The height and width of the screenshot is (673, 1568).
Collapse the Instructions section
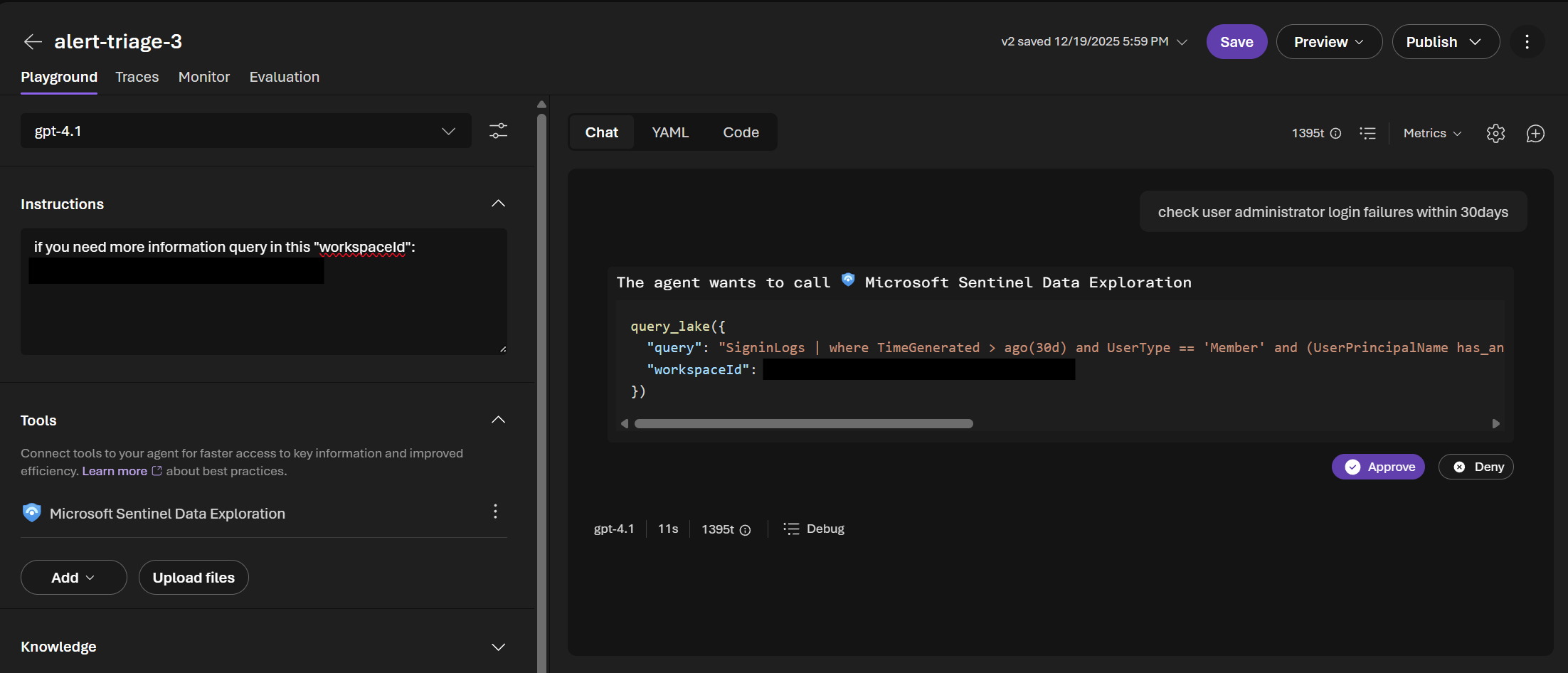[x=498, y=203]
